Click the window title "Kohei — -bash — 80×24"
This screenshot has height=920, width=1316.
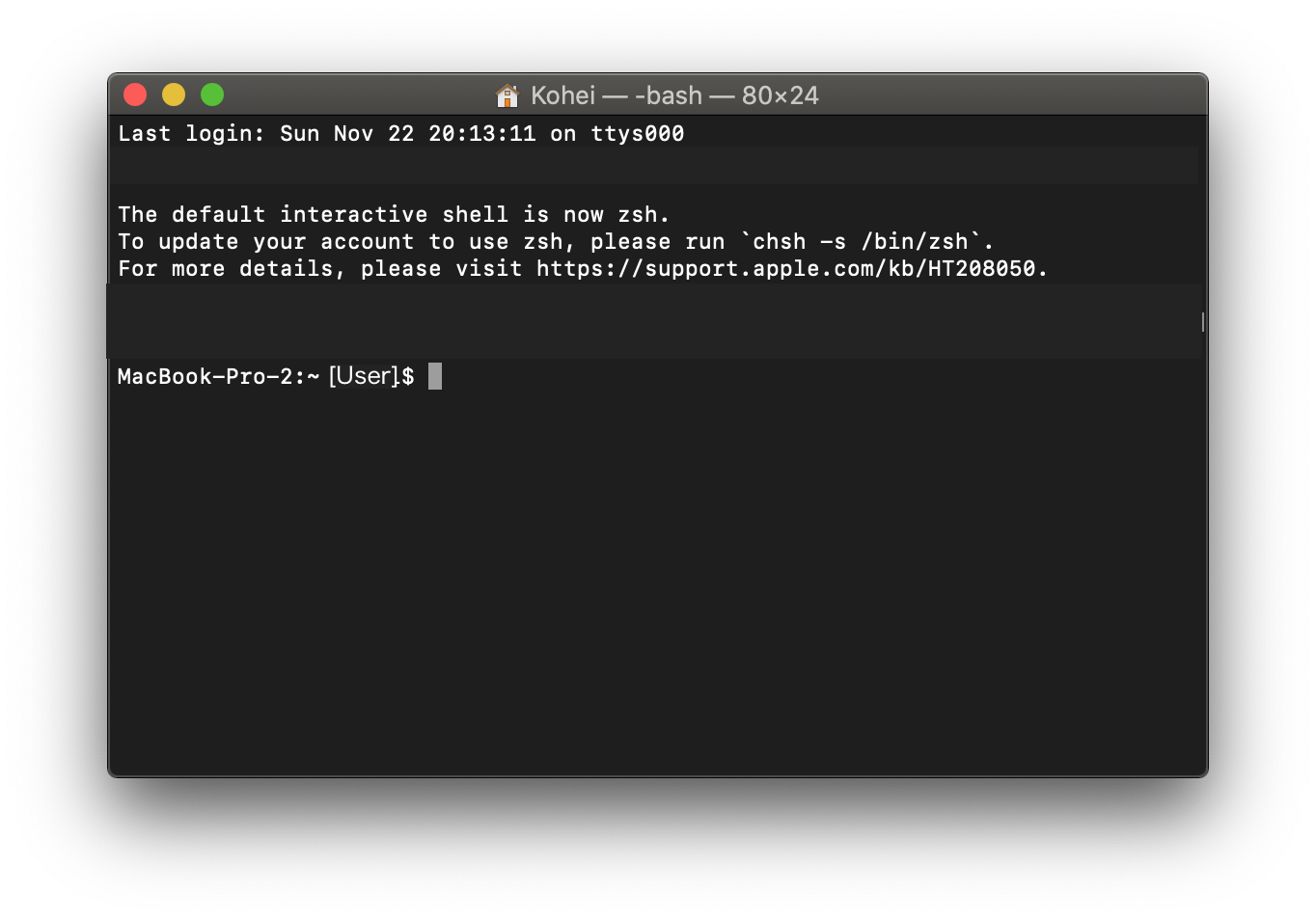(673, 95)
